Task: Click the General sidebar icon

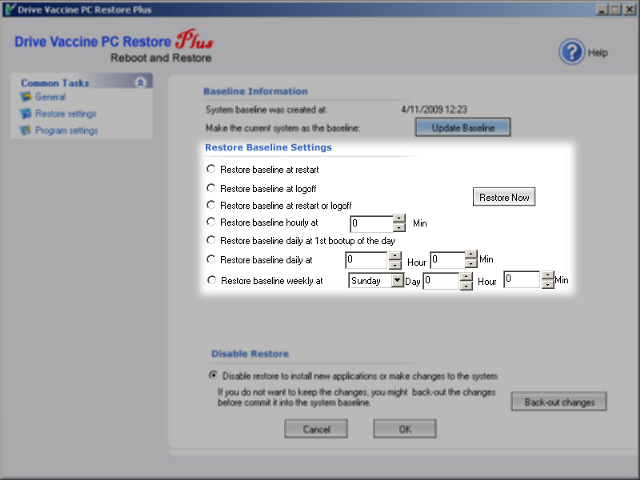Action: tap(26, 97)
